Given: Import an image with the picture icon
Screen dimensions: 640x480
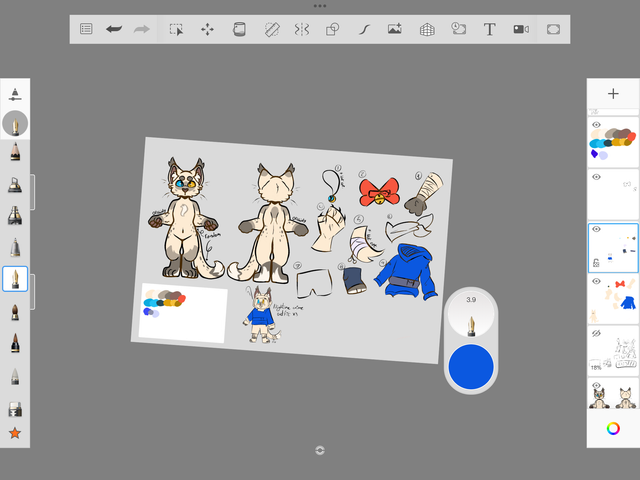Looking at the screenshot, I should [395, 29].
